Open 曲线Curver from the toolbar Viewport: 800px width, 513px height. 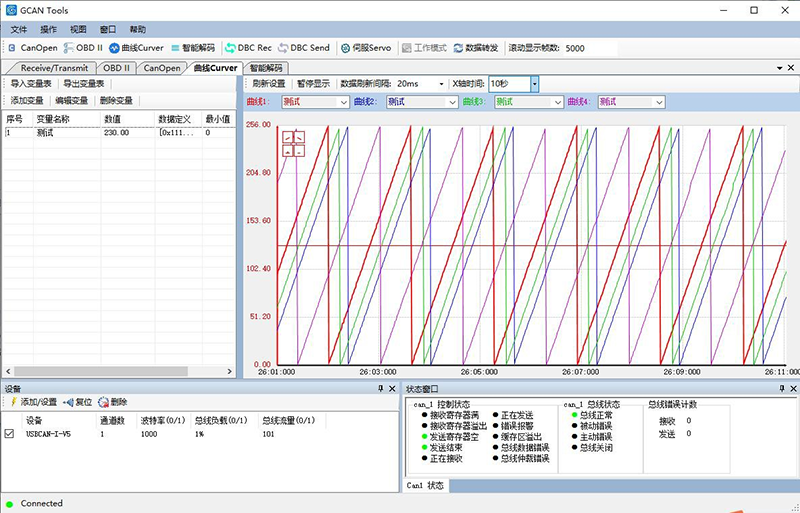(x=136, y=47)
